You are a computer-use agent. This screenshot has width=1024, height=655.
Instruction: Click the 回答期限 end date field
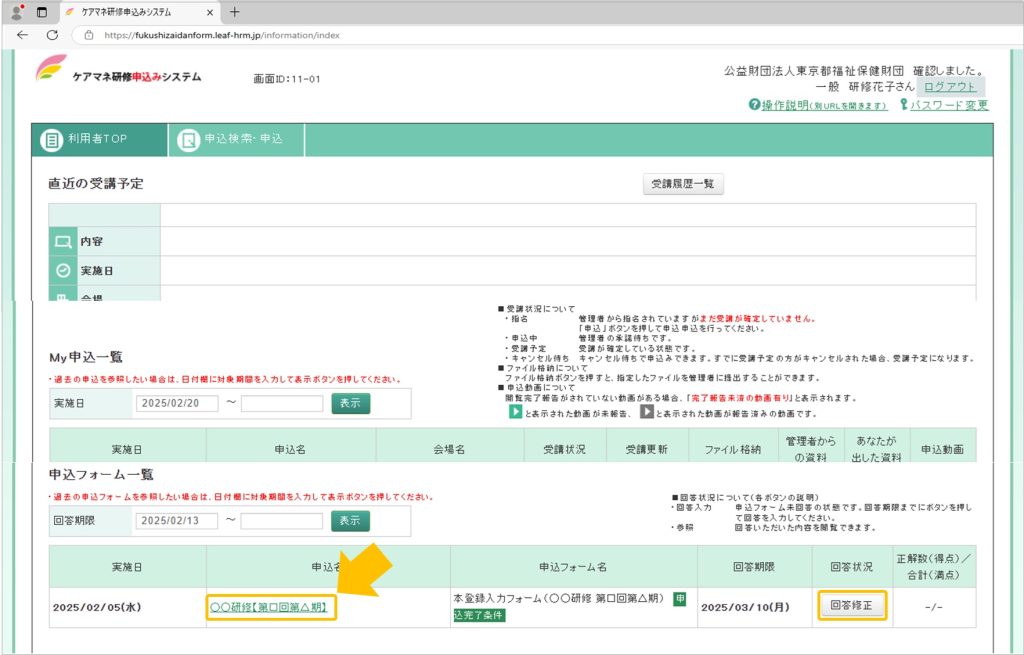tap(281, 521)
